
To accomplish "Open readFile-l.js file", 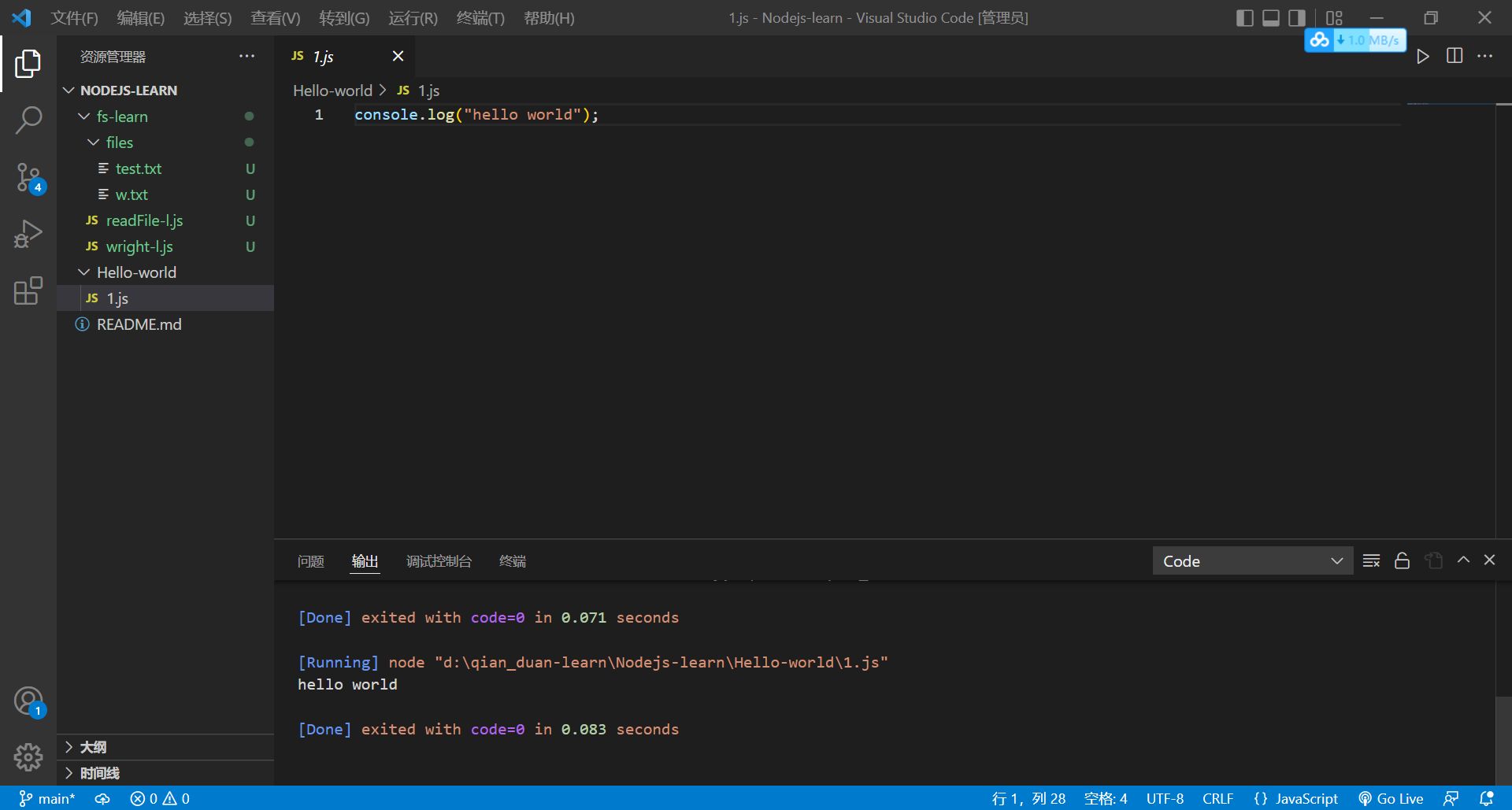I will tap(165, 220).
